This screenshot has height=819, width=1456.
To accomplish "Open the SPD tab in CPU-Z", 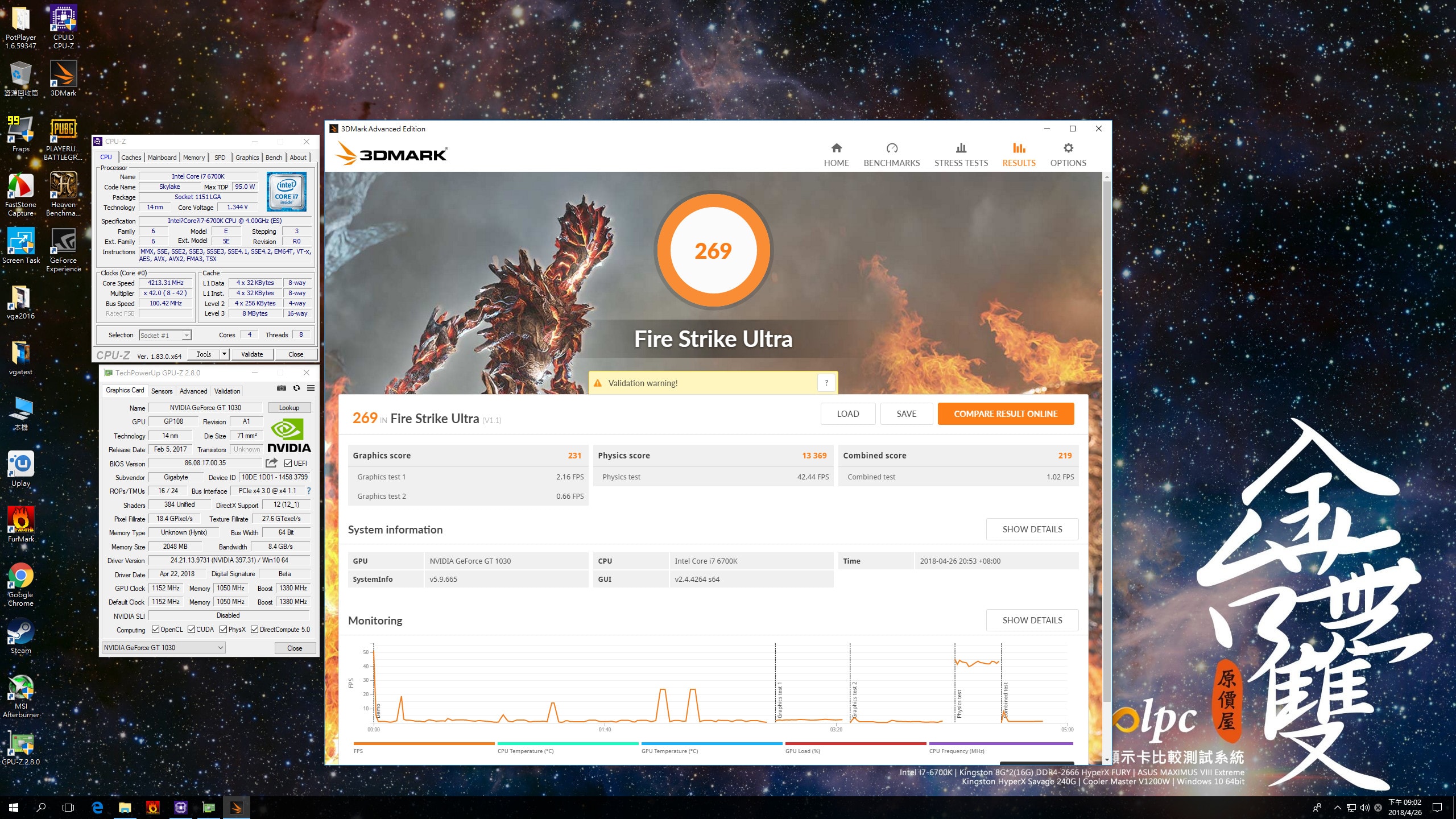I will point(220,158).
